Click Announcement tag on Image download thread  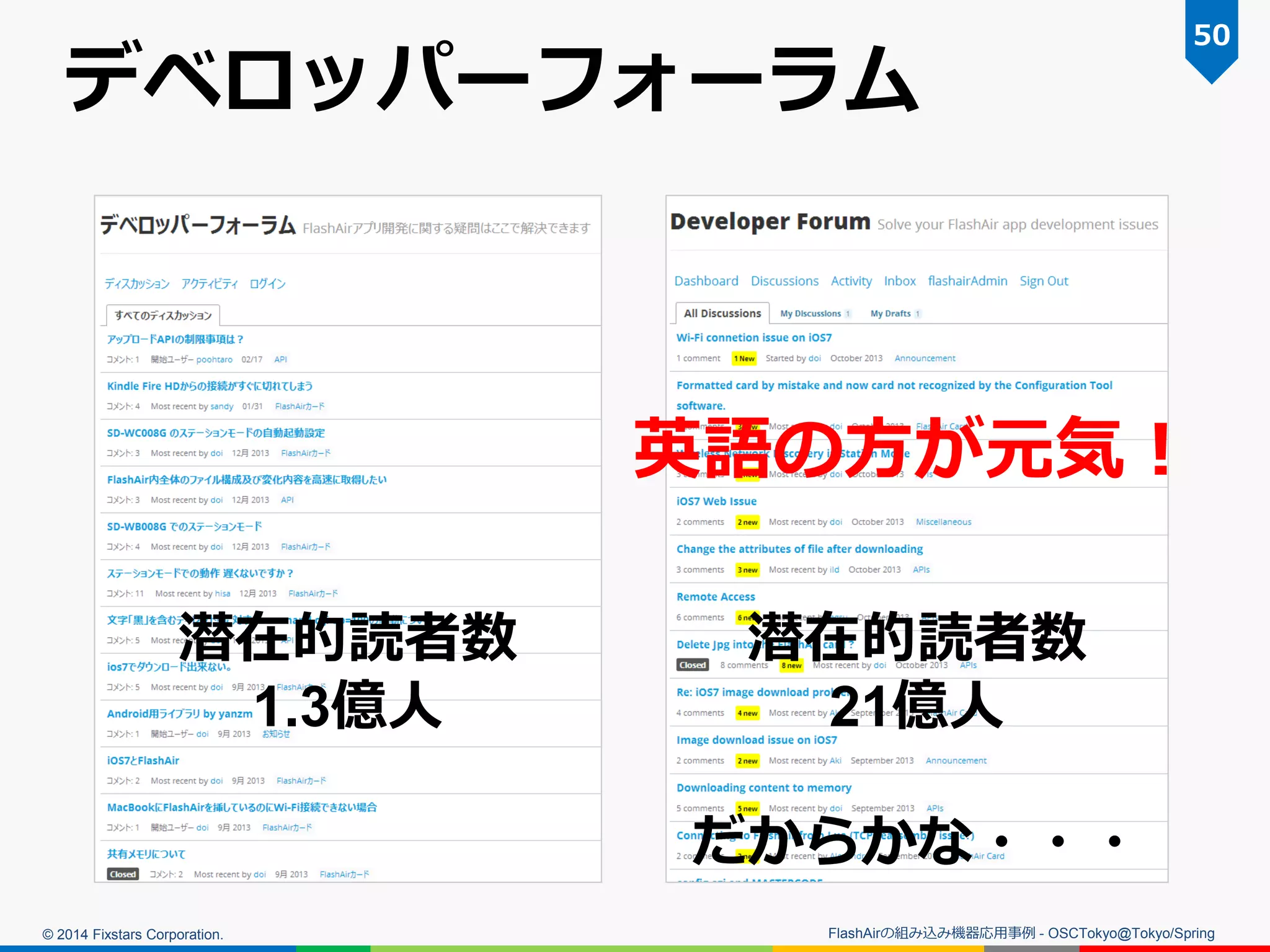point(956,760)
